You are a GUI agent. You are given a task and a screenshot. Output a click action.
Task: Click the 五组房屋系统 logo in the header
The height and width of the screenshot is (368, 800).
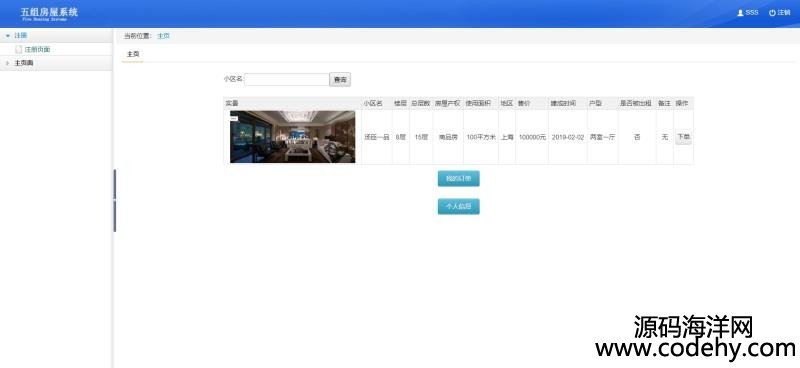(x=49, y=14)
